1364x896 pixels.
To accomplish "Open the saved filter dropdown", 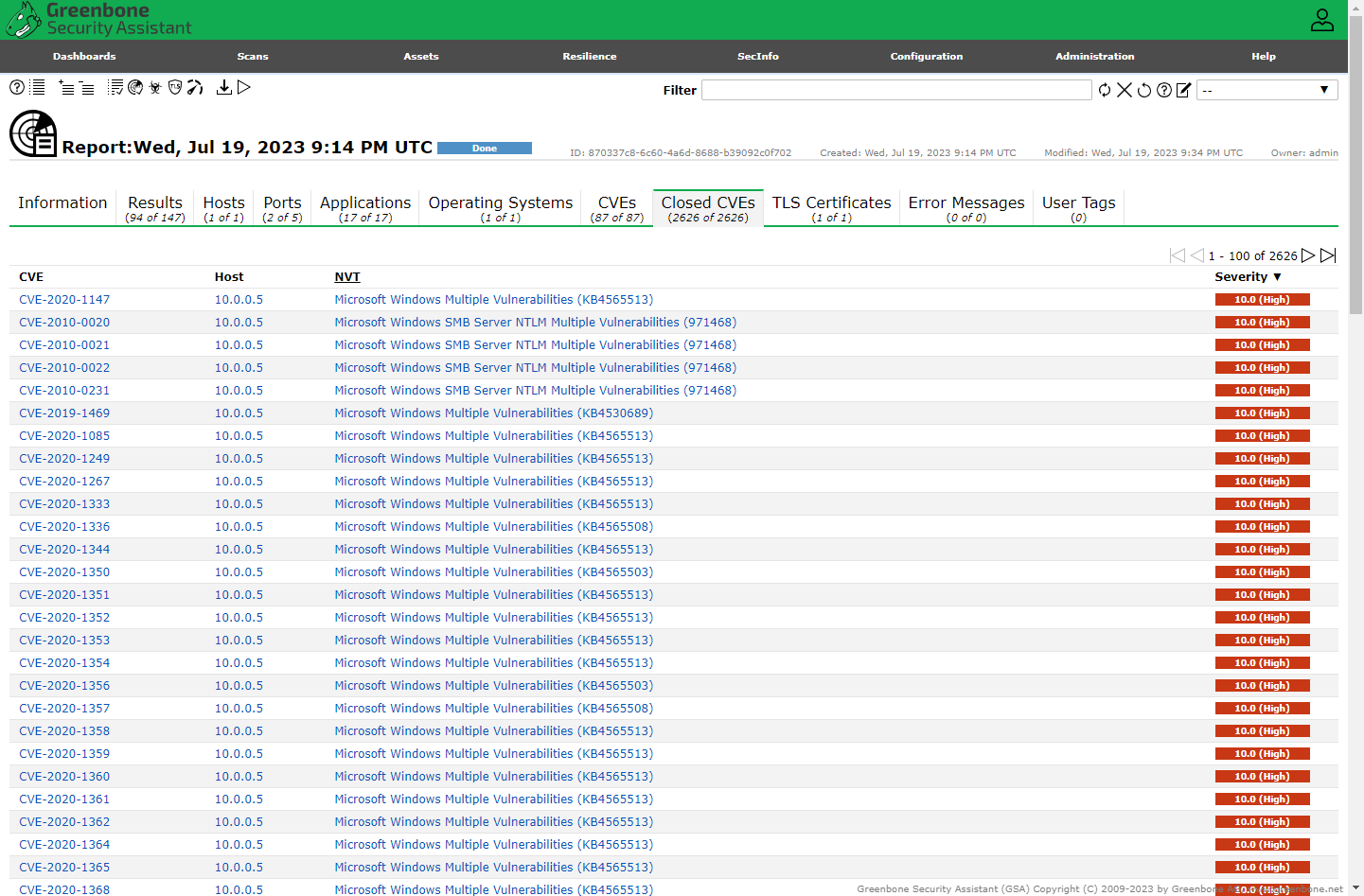I will [1267, 90].
